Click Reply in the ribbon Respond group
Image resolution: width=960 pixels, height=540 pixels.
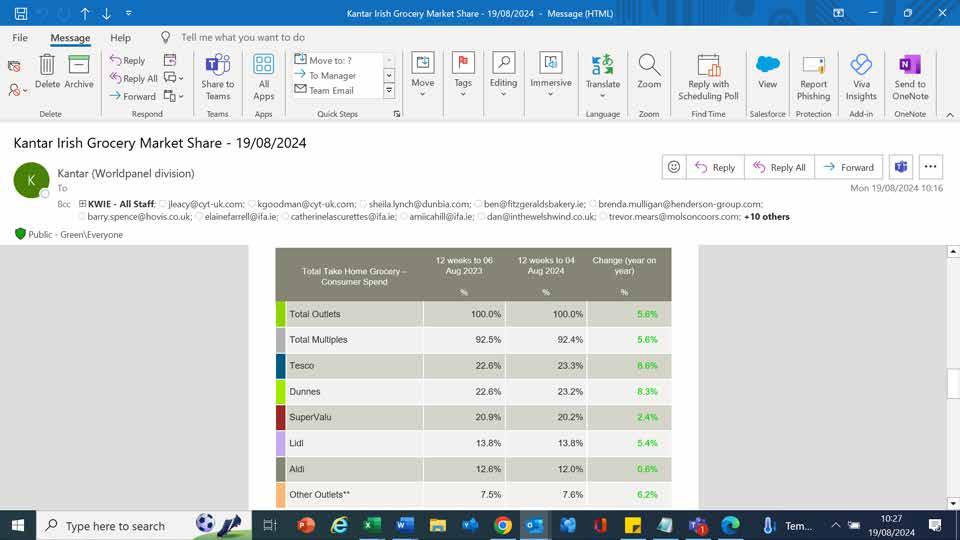127,60
